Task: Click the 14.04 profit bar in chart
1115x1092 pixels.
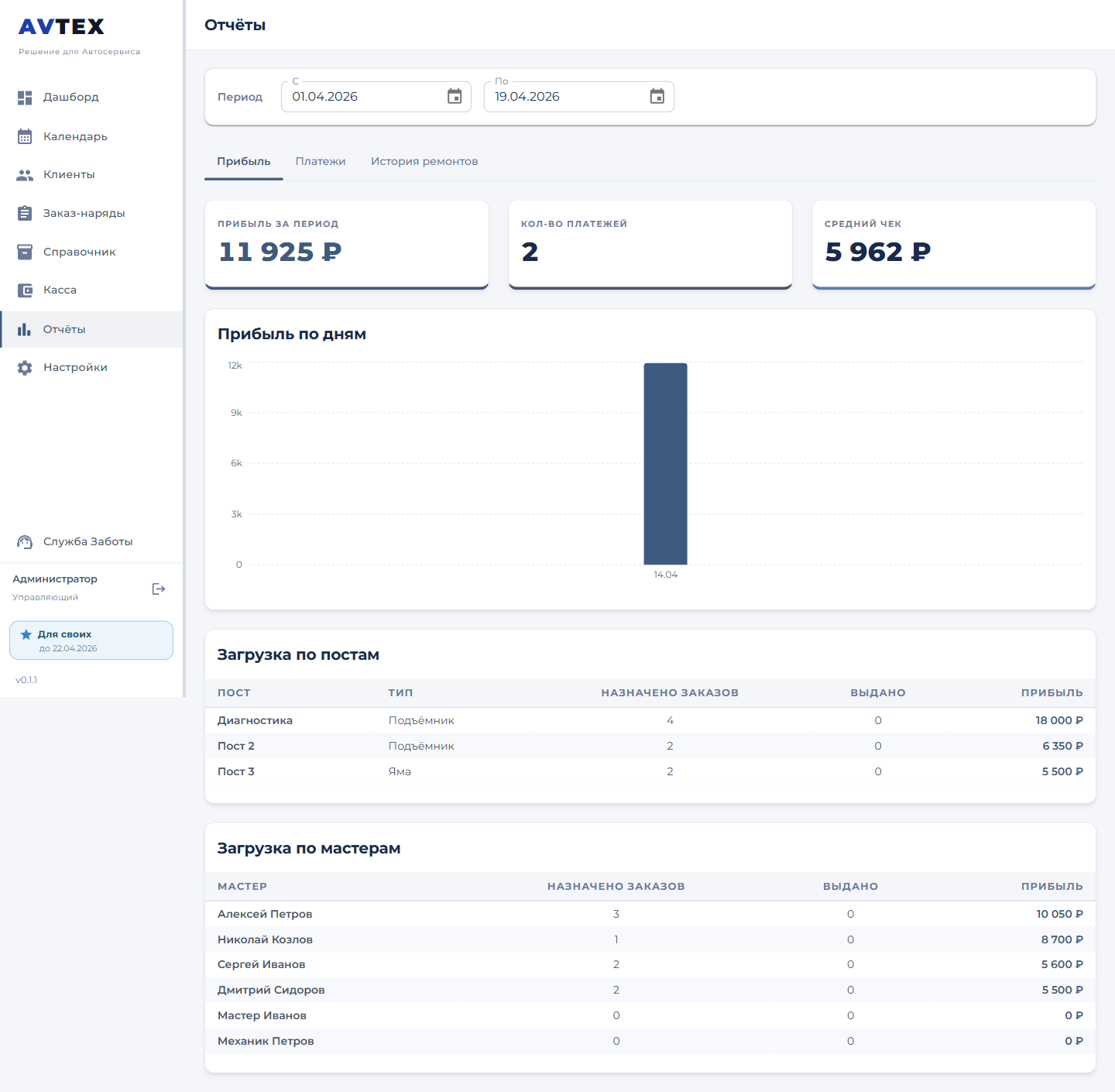Action: pos(665,464)
